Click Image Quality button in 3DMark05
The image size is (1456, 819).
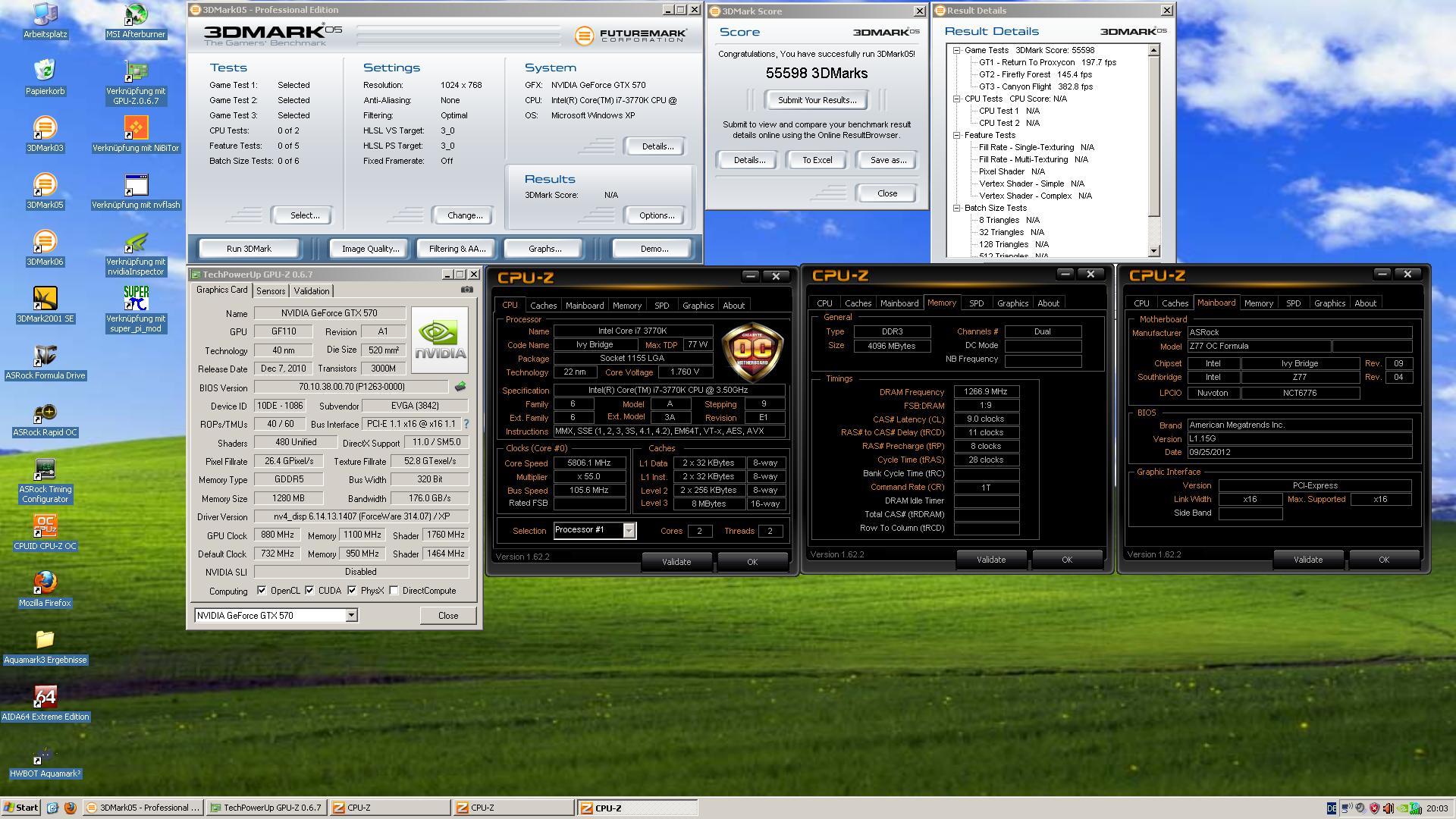pos(370,249)
